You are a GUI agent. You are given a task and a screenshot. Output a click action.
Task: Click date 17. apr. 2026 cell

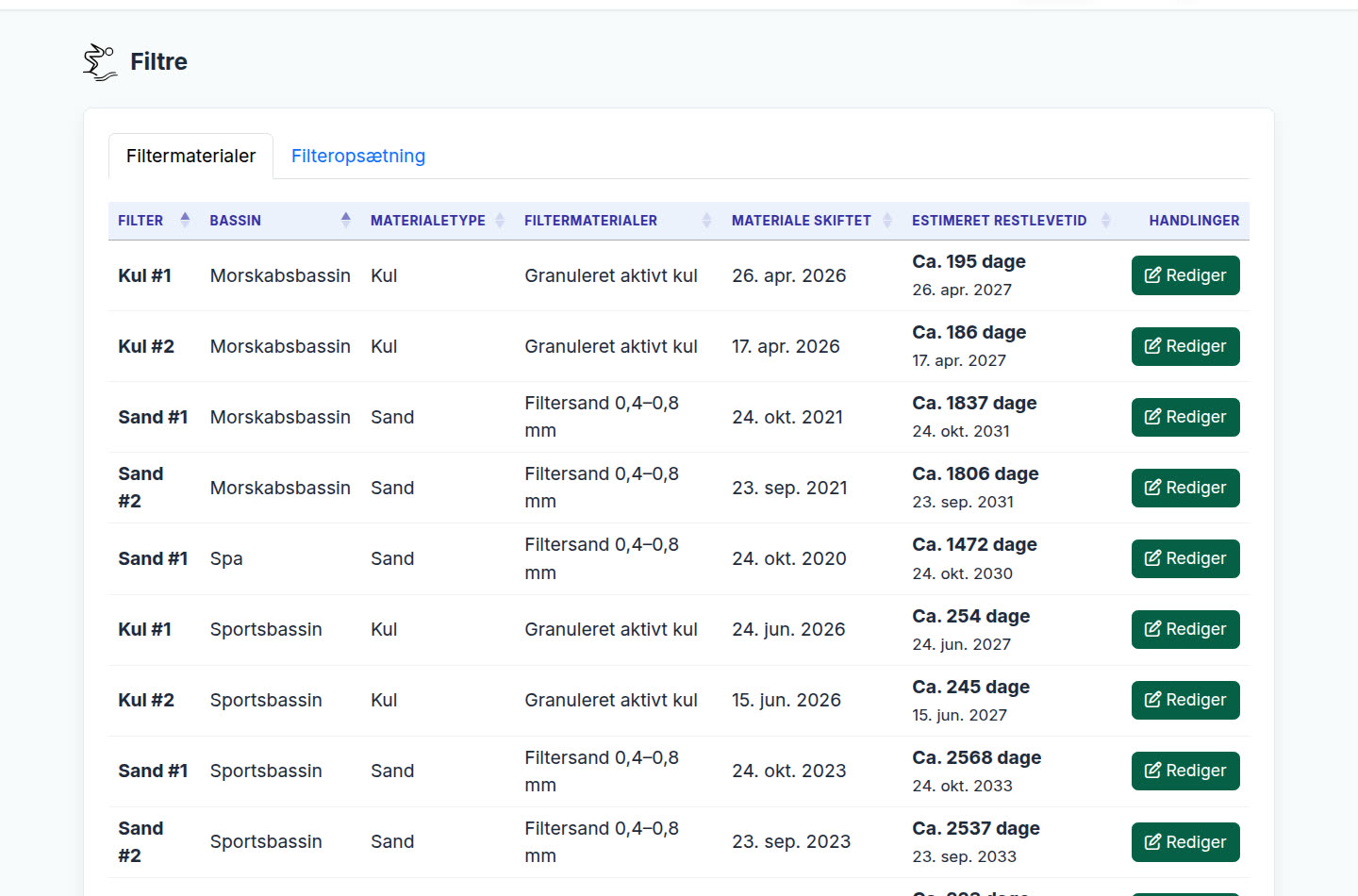pyautogui.click(x=786, y=346)
